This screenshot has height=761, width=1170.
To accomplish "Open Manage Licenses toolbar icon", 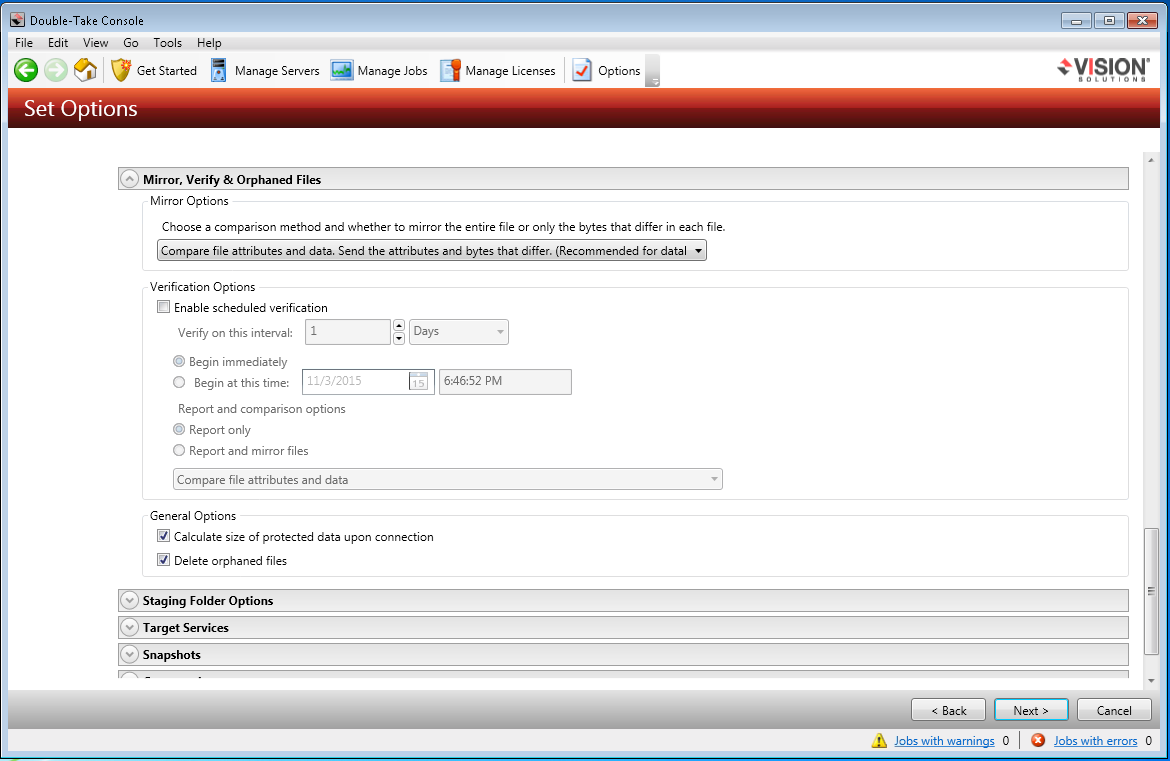I will pos(450,70).
